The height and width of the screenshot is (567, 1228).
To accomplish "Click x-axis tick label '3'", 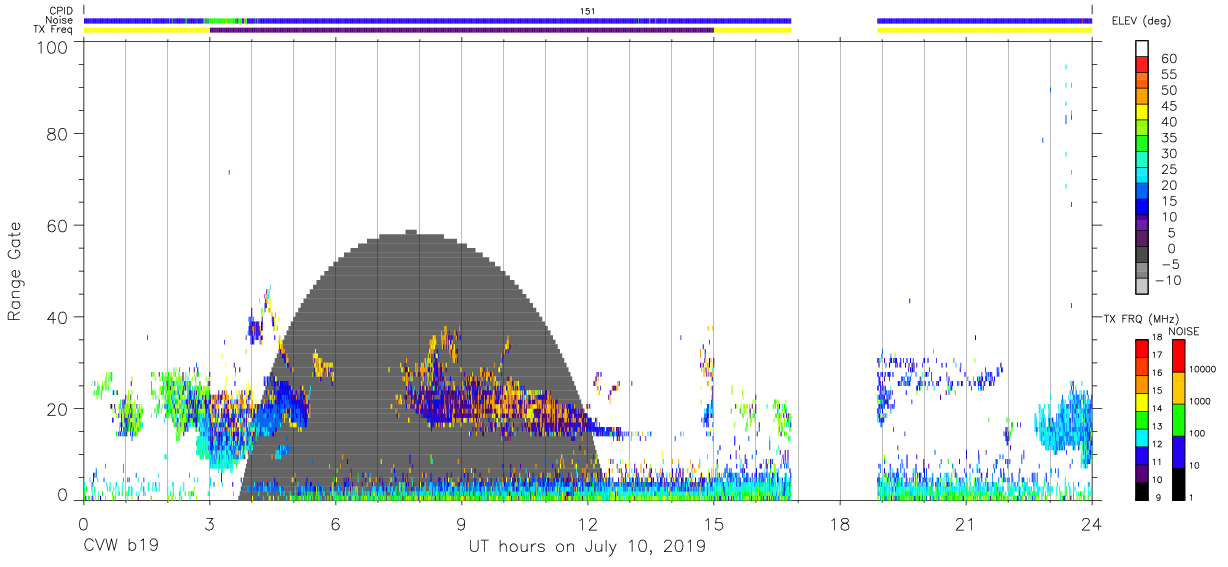I will pyautogui.click(x=209, y=524).
